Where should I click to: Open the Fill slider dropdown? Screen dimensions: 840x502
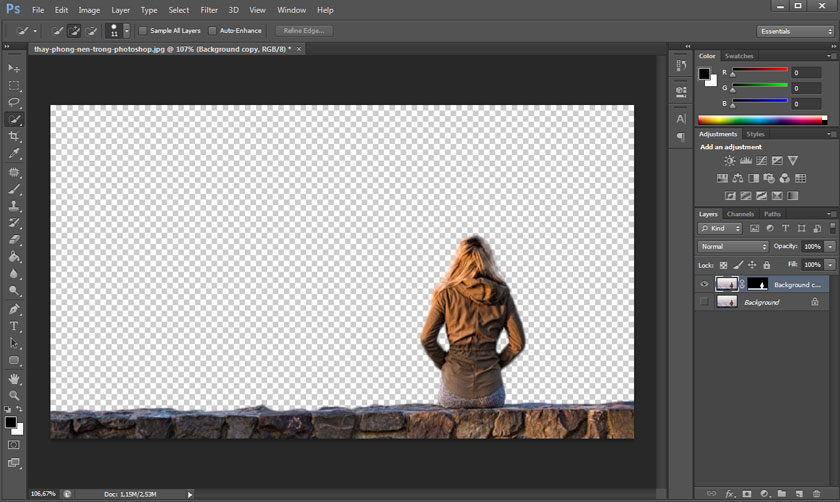(x=830, y=265)
